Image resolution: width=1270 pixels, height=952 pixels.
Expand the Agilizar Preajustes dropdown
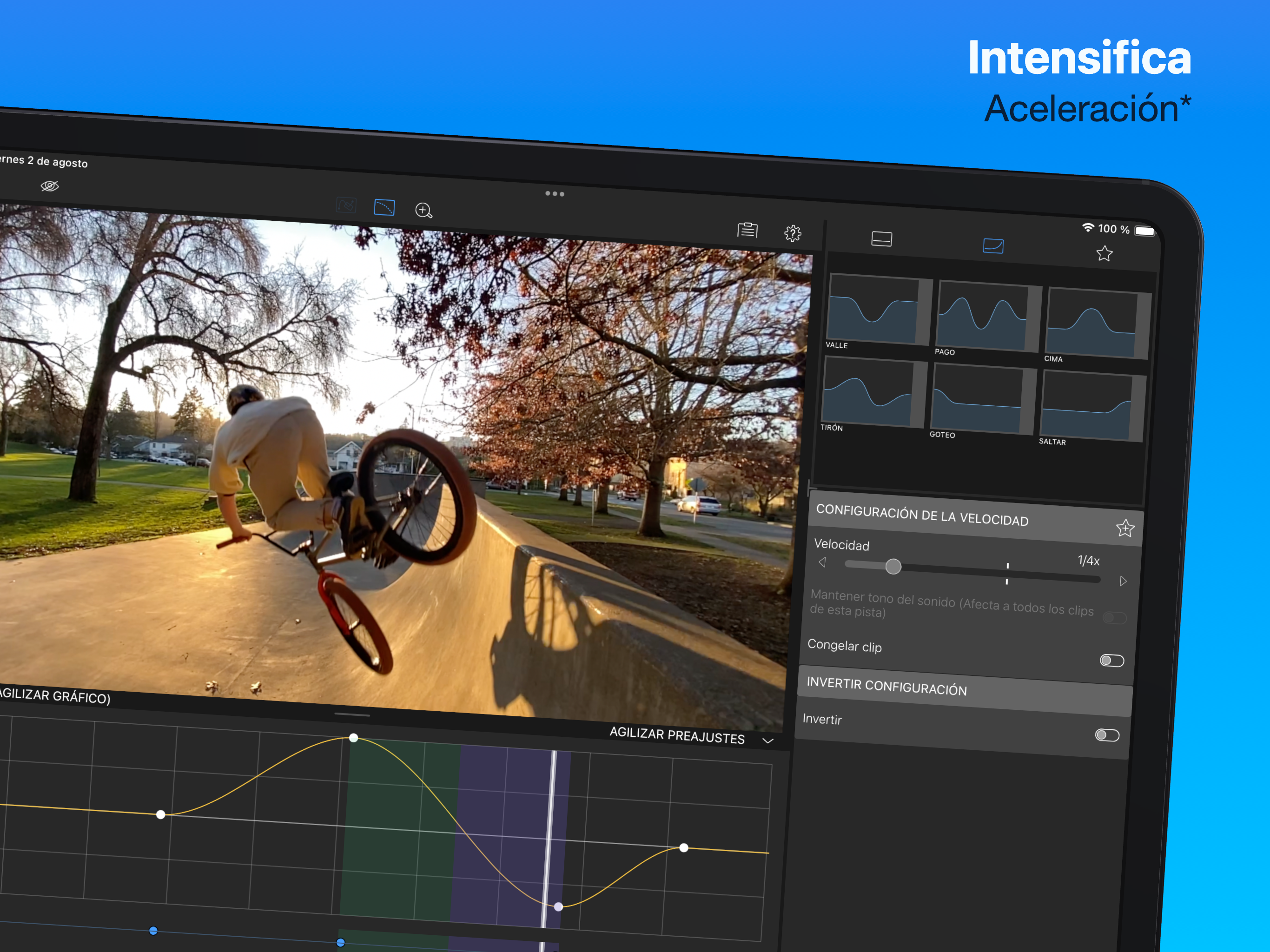[767, 740]
